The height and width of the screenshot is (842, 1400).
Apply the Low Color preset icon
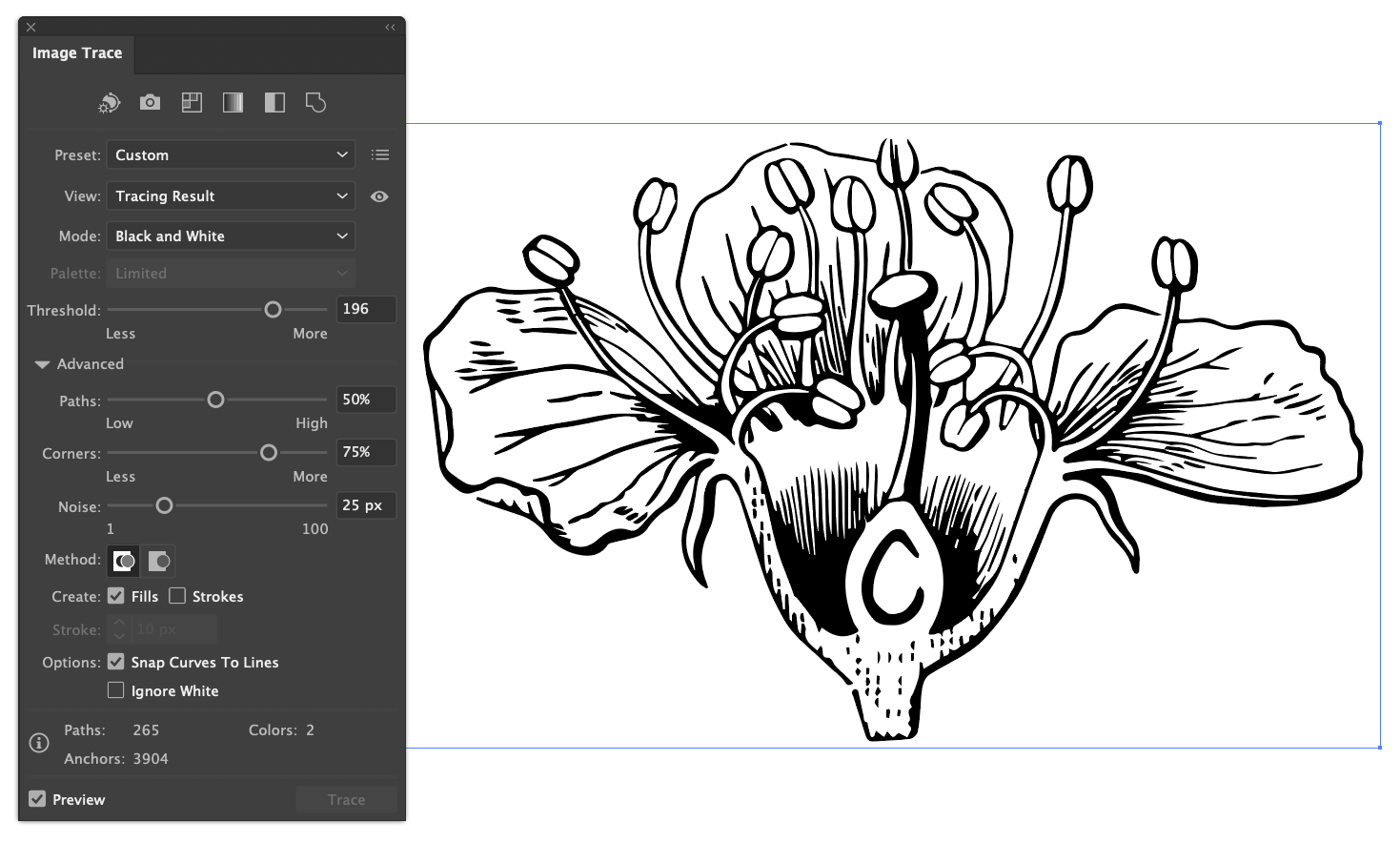coord(192,102)
